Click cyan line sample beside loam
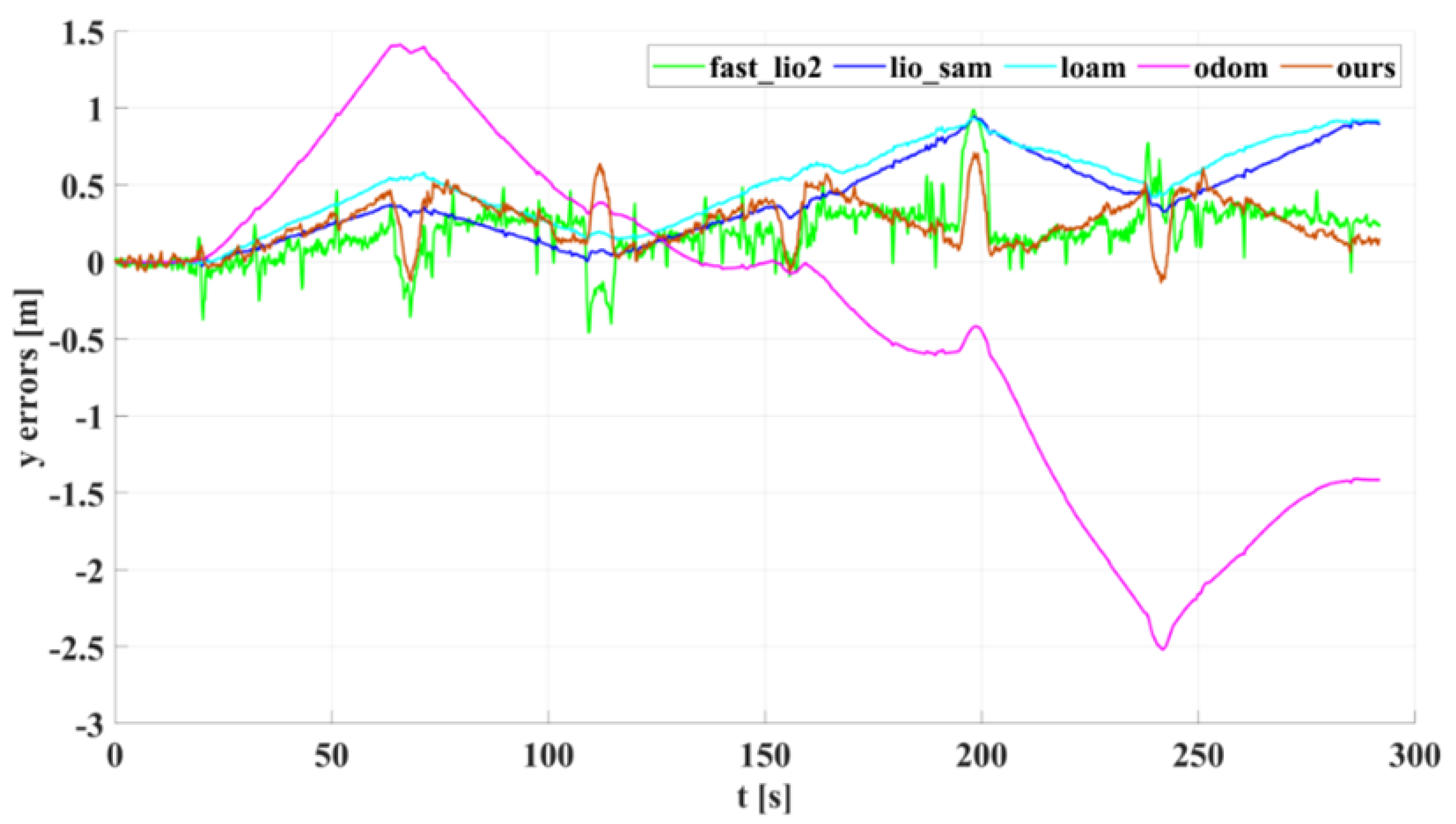1456x824 pixels. tap(1030, 67)
